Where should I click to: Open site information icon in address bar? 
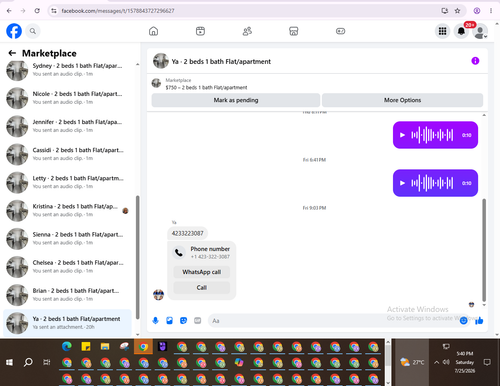pos(54,11)
